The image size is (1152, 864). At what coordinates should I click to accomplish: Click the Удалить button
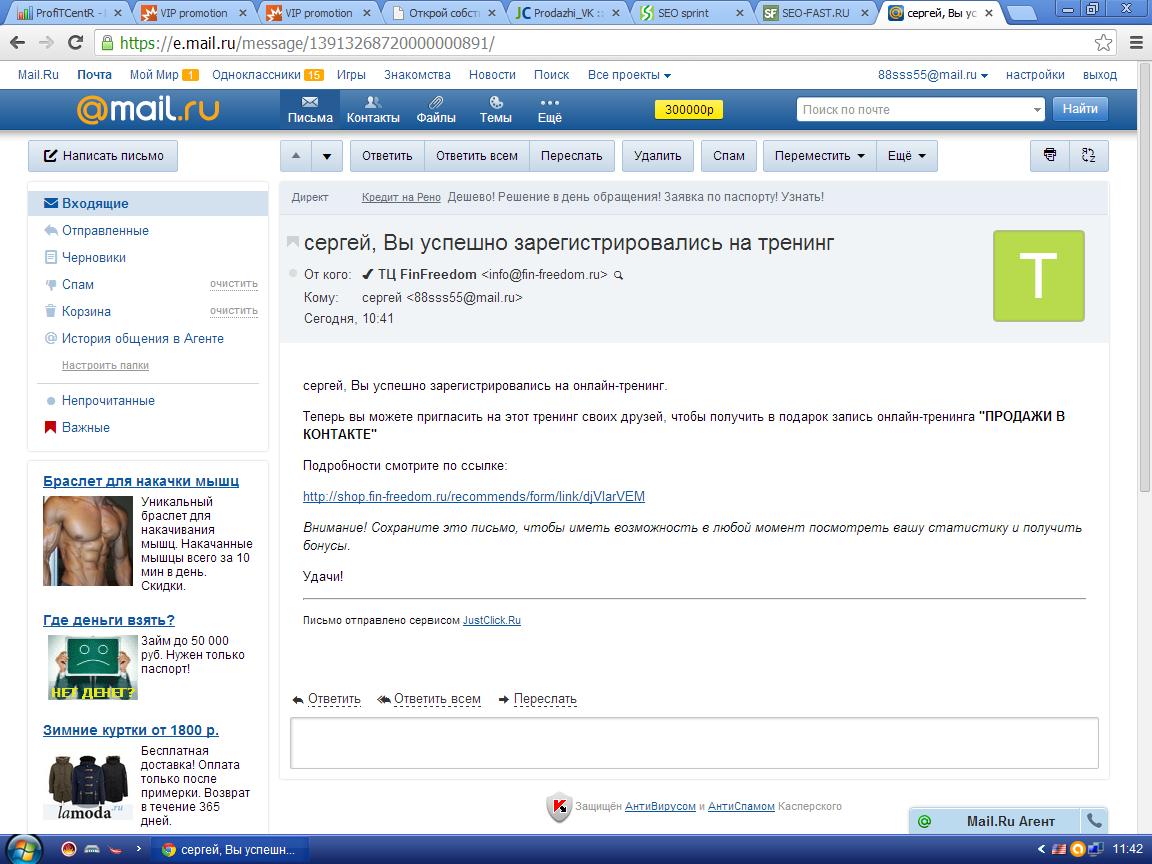tap(658, 156)
